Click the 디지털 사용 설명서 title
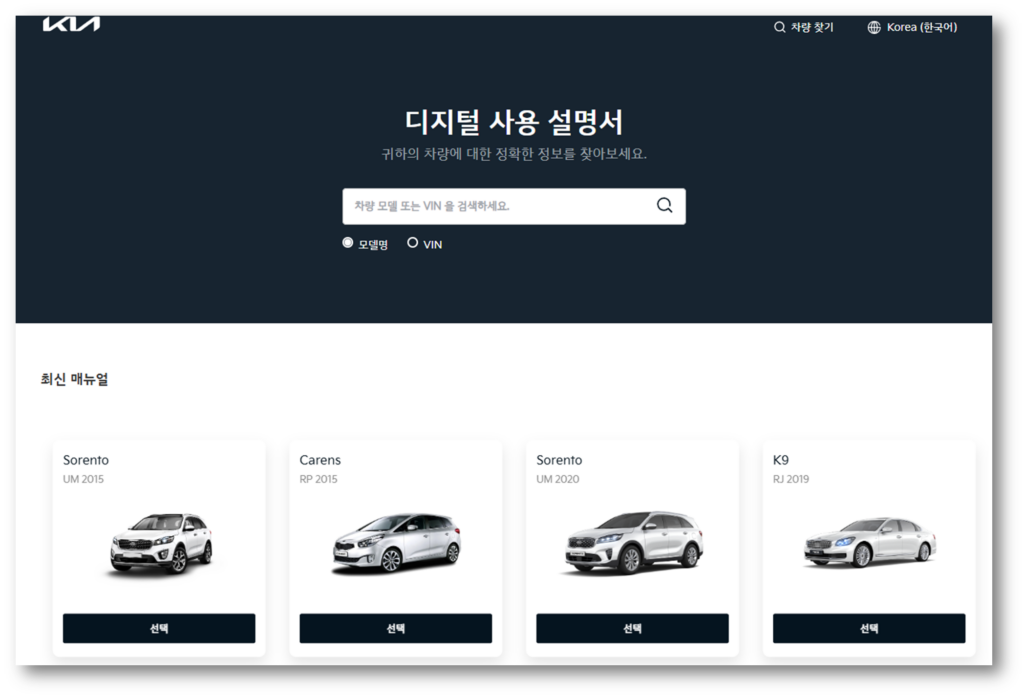Image resolution: width=1024 pixels, height=697 pixels. pos(514,122)
